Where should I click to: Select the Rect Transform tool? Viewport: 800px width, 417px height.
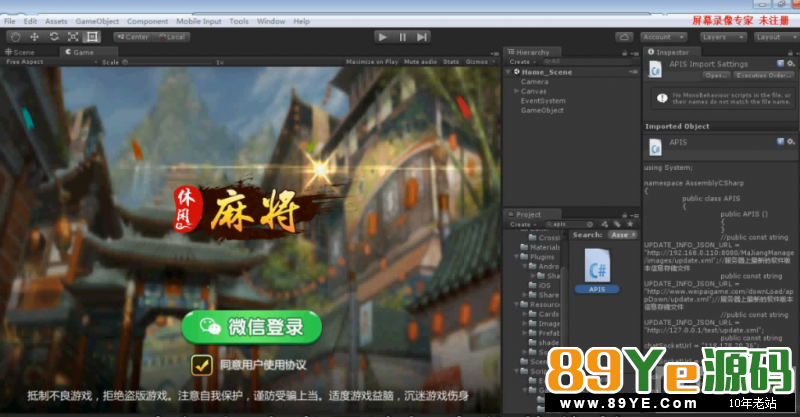(92, 37)
